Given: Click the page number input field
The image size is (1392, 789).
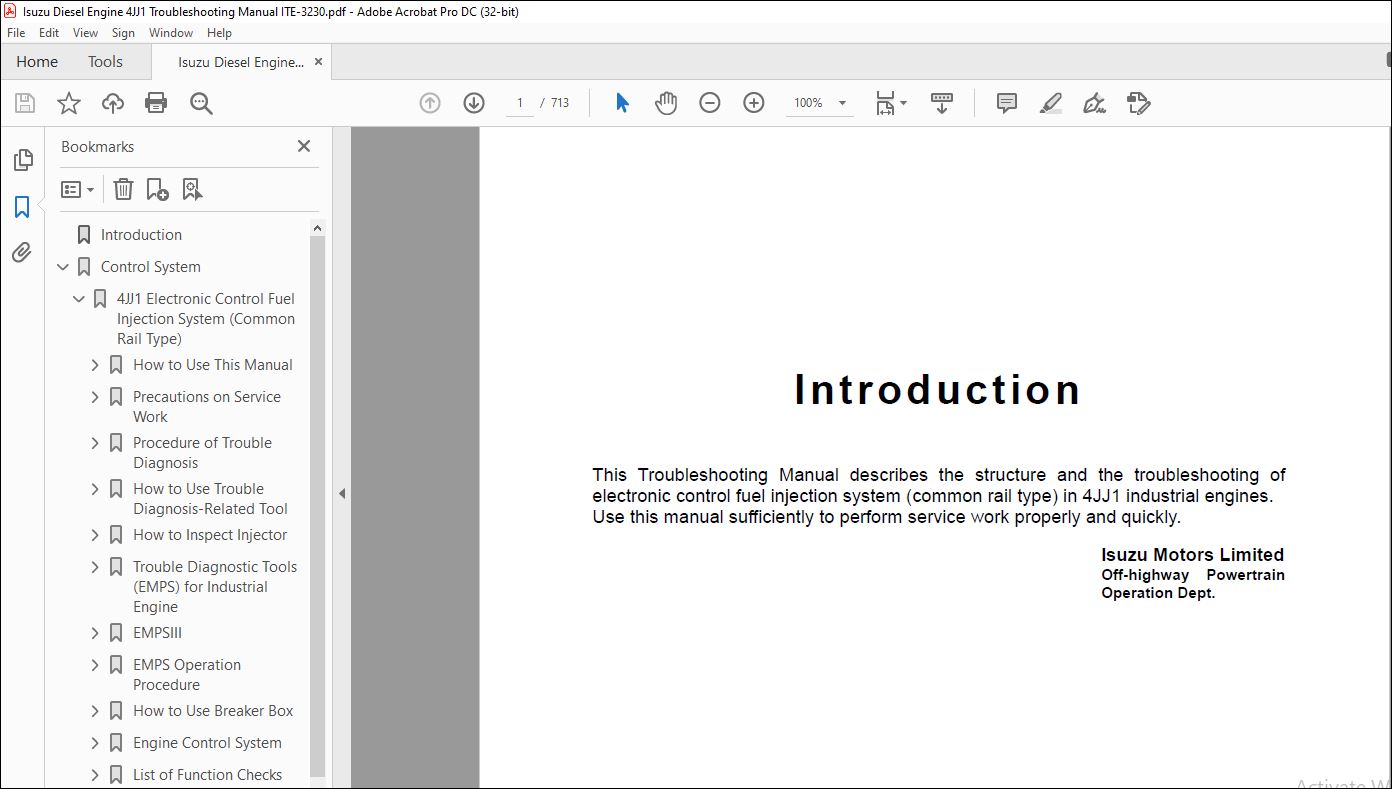Looking at the screenshot, I should [520, 103].
